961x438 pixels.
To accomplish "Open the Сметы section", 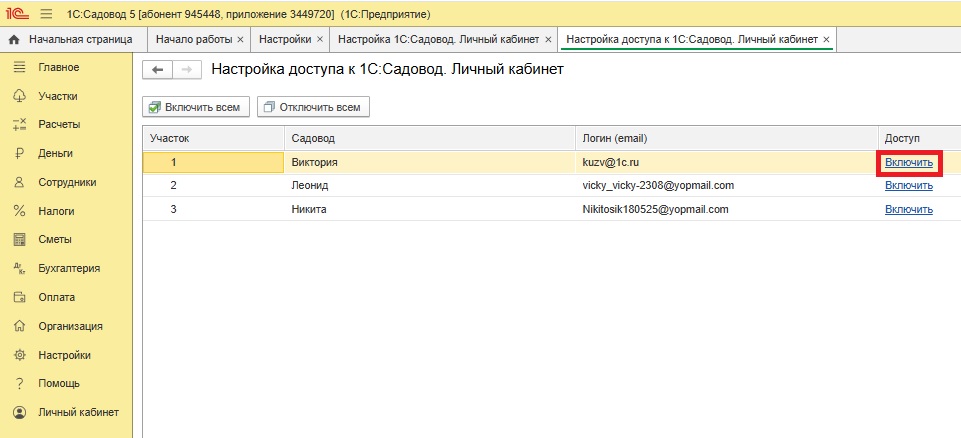I will [x=55, y=240].
